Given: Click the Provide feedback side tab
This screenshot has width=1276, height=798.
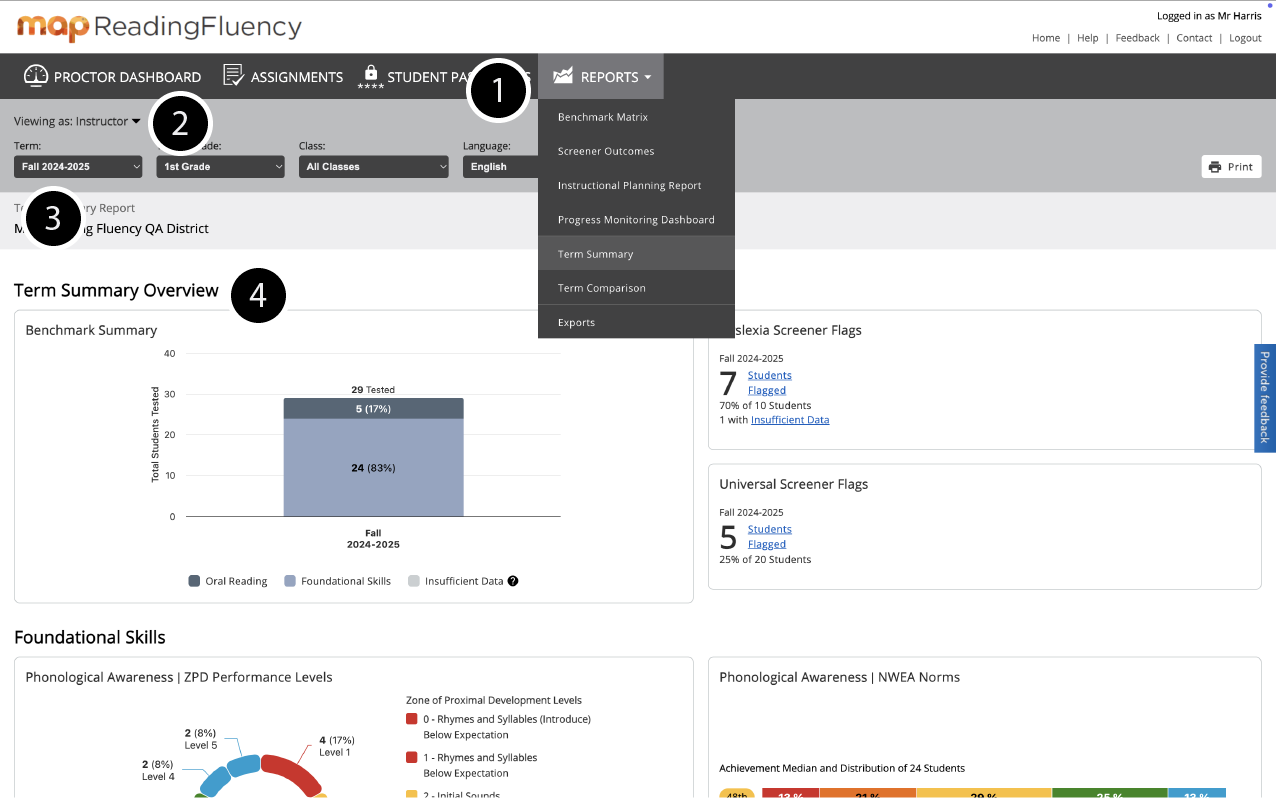Looking at the screenshot, I should (x=1264, y=398).
